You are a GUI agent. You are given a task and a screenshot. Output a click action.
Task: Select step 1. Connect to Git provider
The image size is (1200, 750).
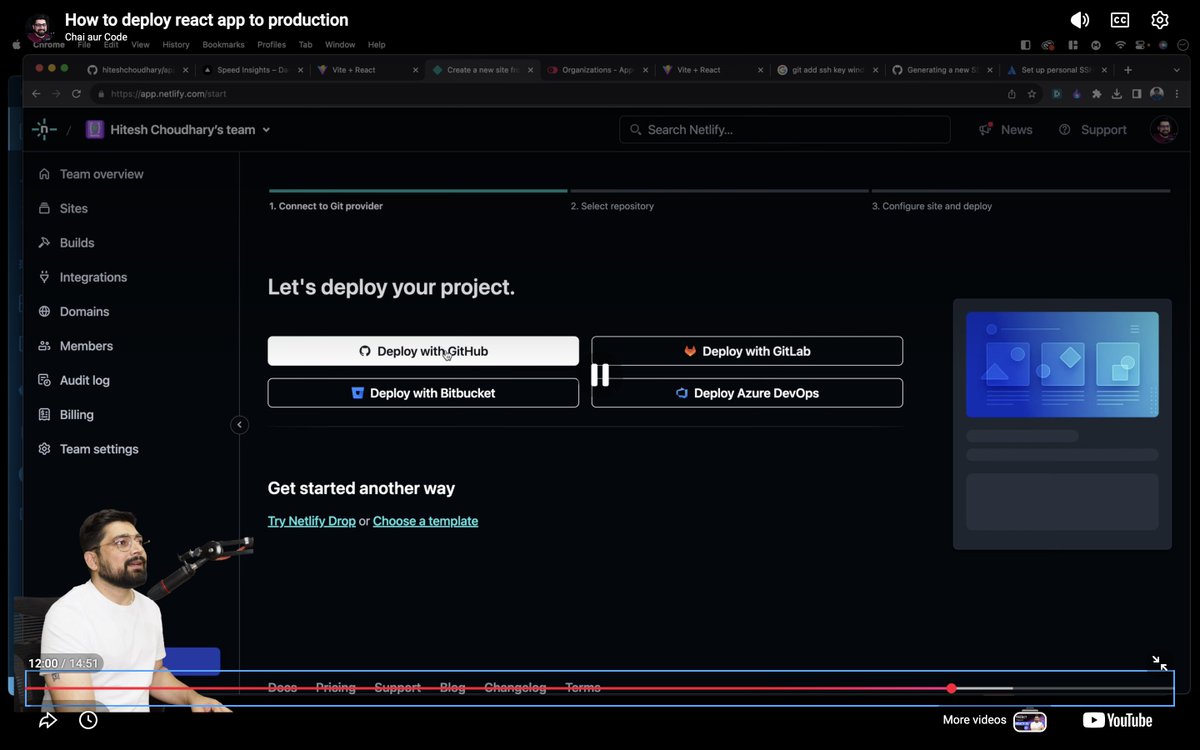[326, 206]
